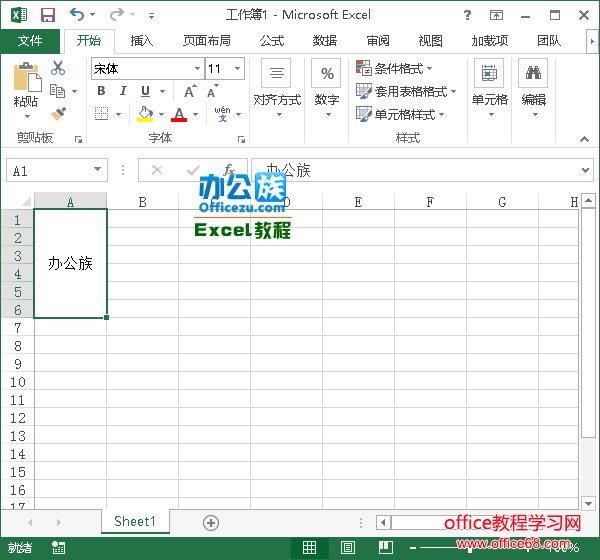Activate the Format Painter brush

(x=58, y=114)
